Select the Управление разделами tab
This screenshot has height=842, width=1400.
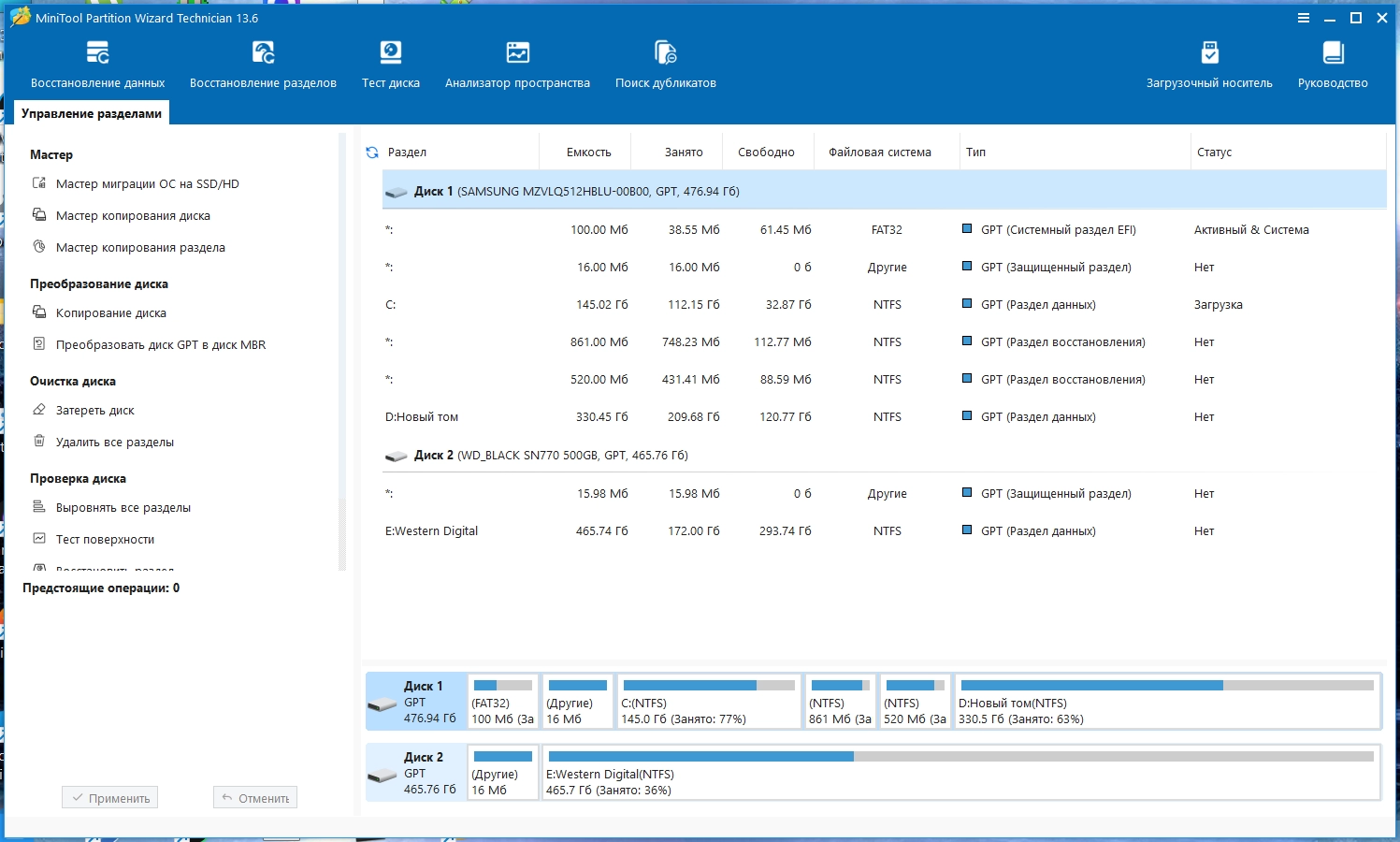pos(92,113)
